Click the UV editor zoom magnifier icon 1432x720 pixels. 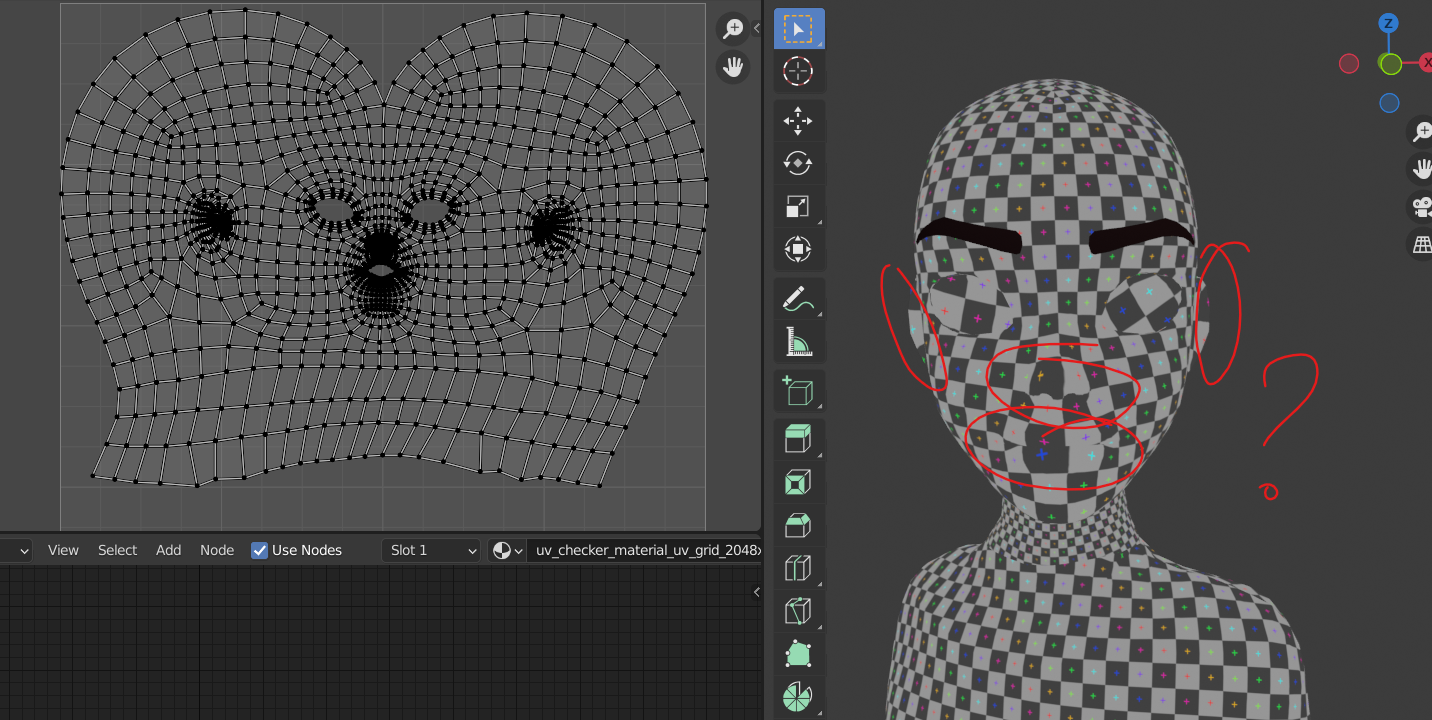[733, 29]
